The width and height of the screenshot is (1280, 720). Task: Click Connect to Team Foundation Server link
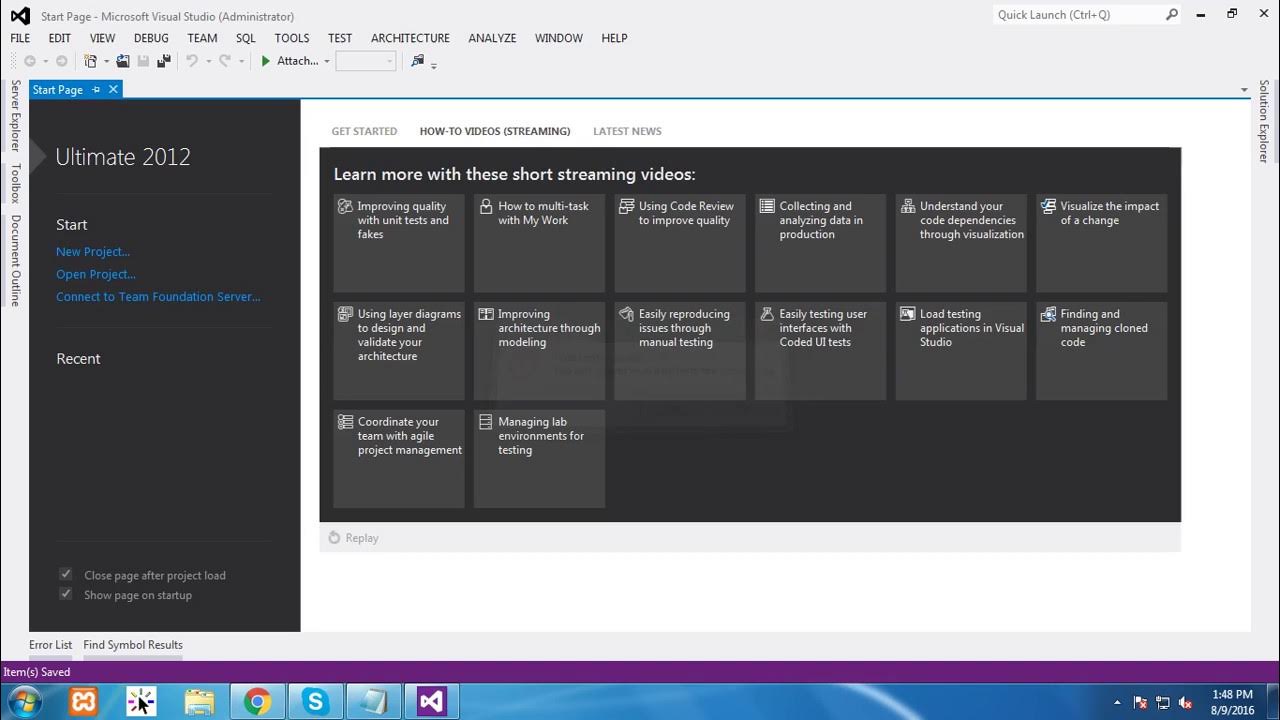click(x=158, y=297)
